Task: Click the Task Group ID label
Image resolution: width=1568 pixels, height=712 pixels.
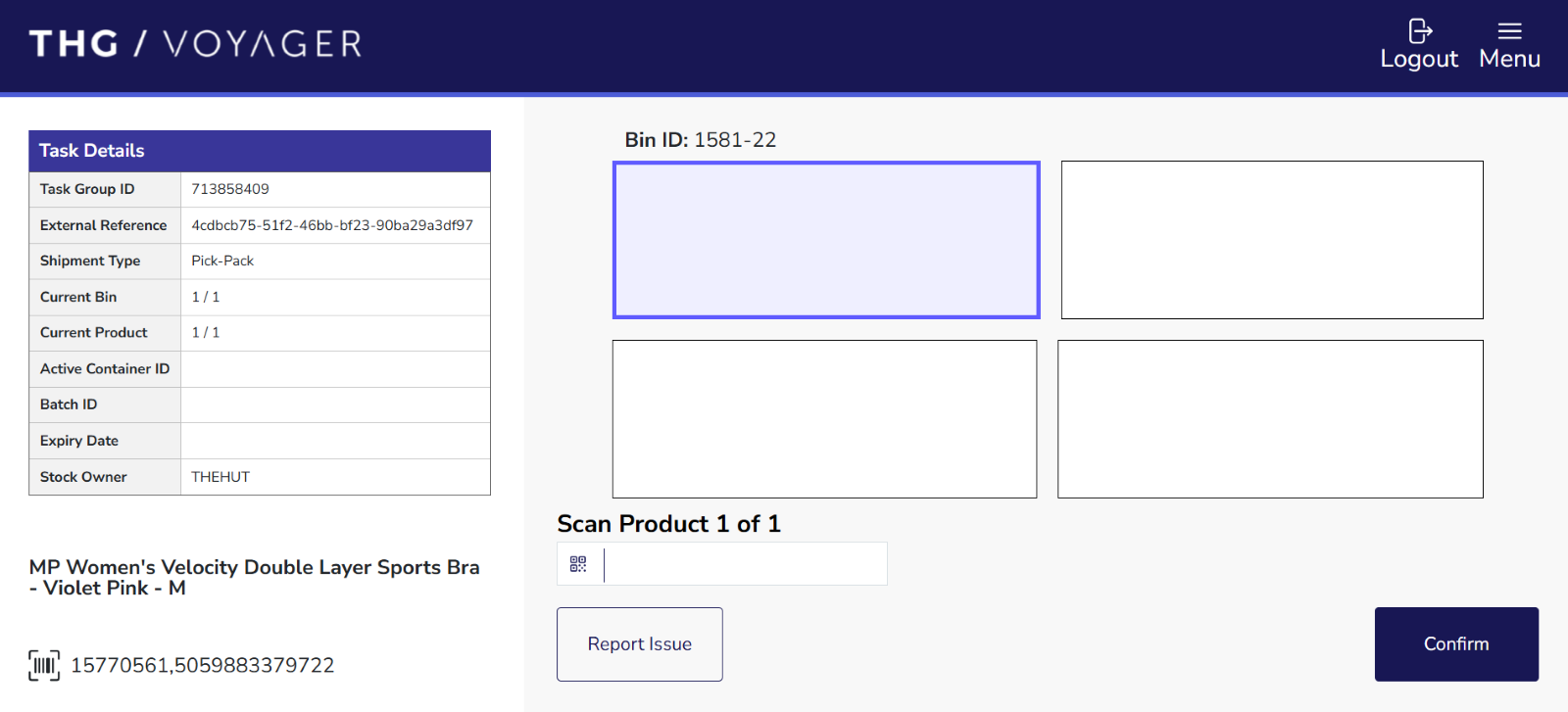Action: click(87, 189)
